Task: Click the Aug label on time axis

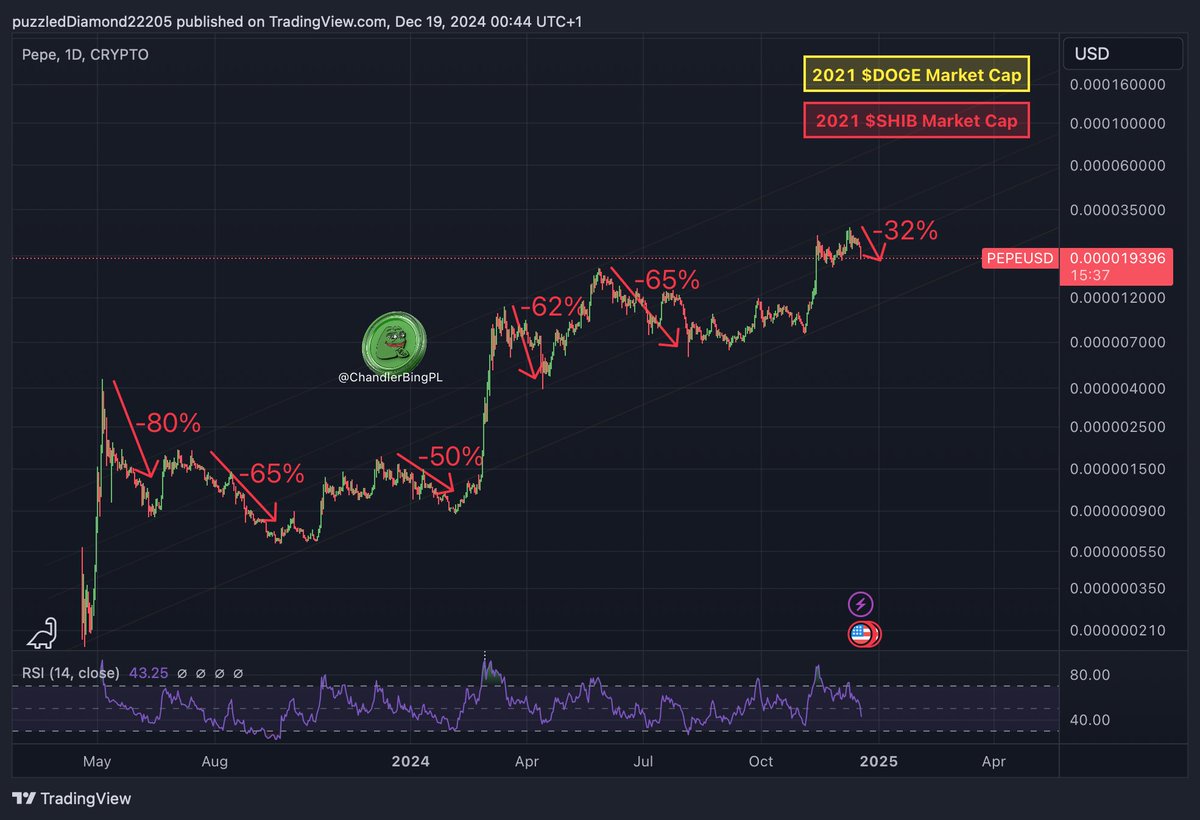Action: (215, 762)
